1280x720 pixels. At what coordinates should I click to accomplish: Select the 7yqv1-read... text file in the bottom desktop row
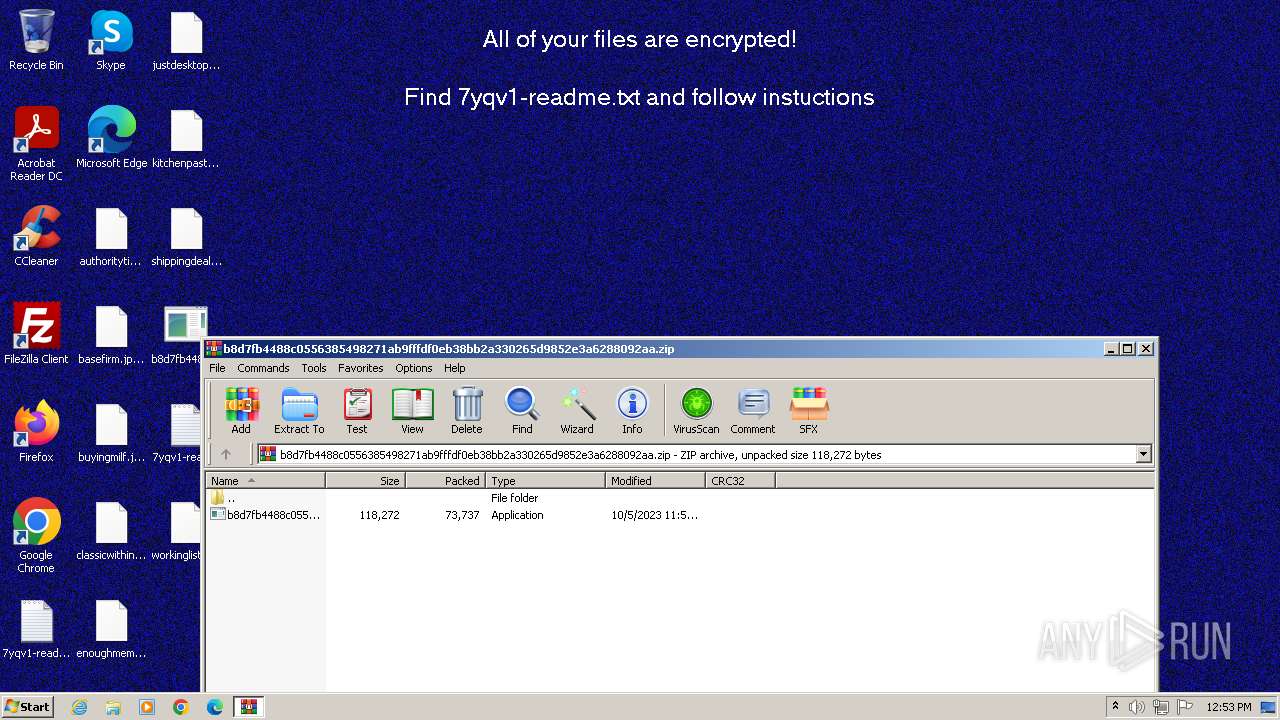point(36,630)
